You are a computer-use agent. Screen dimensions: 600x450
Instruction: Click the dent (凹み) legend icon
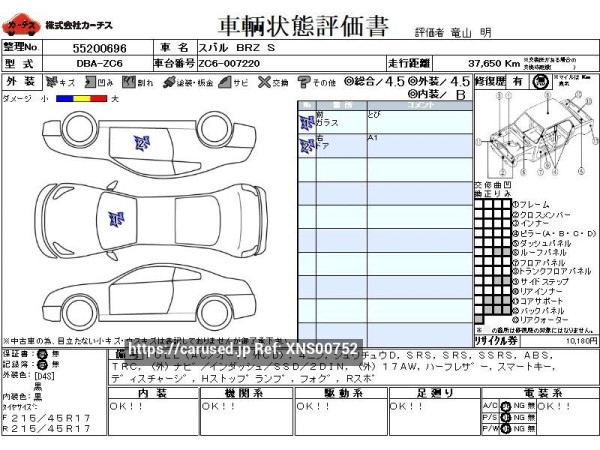point(90,83)
